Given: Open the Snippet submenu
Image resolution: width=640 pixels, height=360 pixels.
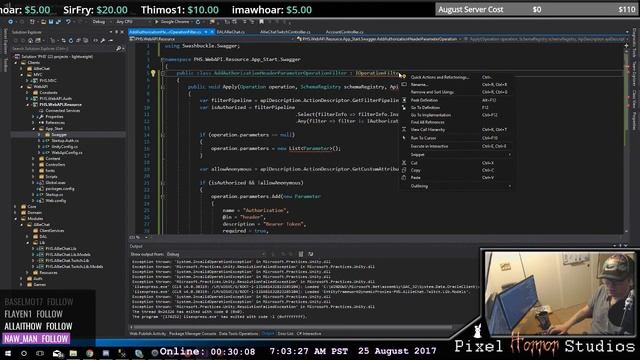Looking at the screenshot, I should tap(456, 155).
